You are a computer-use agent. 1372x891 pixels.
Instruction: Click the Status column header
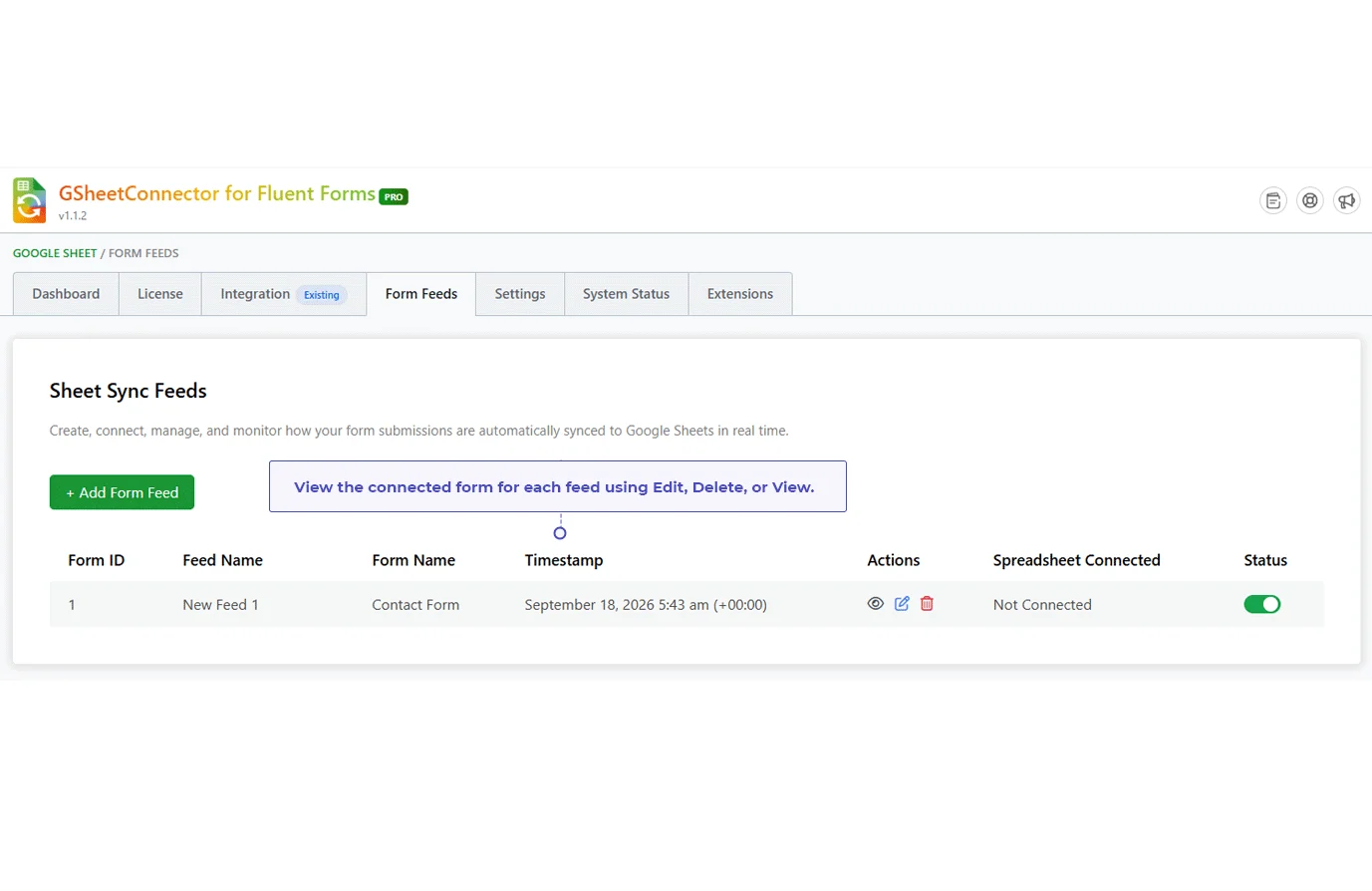click(1265, 560)
